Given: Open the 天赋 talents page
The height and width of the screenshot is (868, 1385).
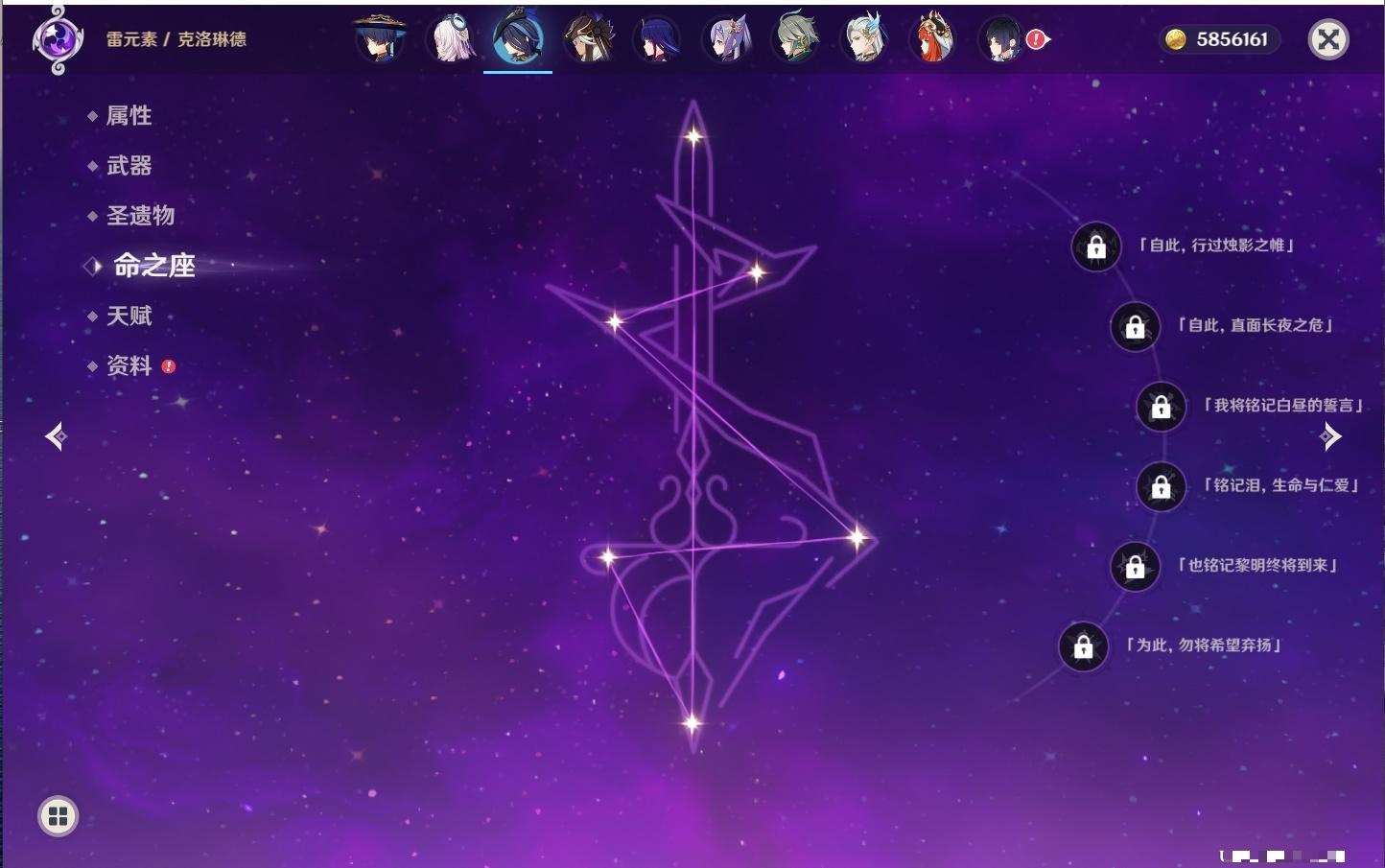Looking at the screenshot, I should [129, 316].
